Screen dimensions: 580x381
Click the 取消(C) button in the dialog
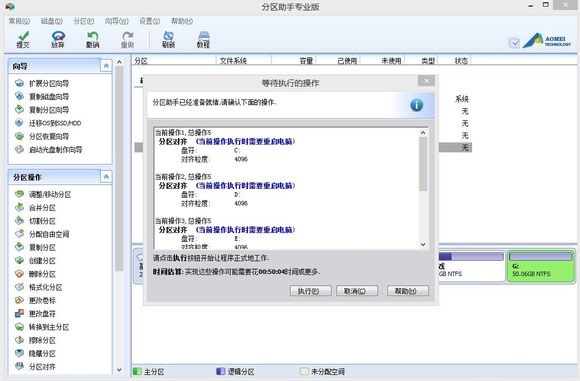[x=357, y=291]
